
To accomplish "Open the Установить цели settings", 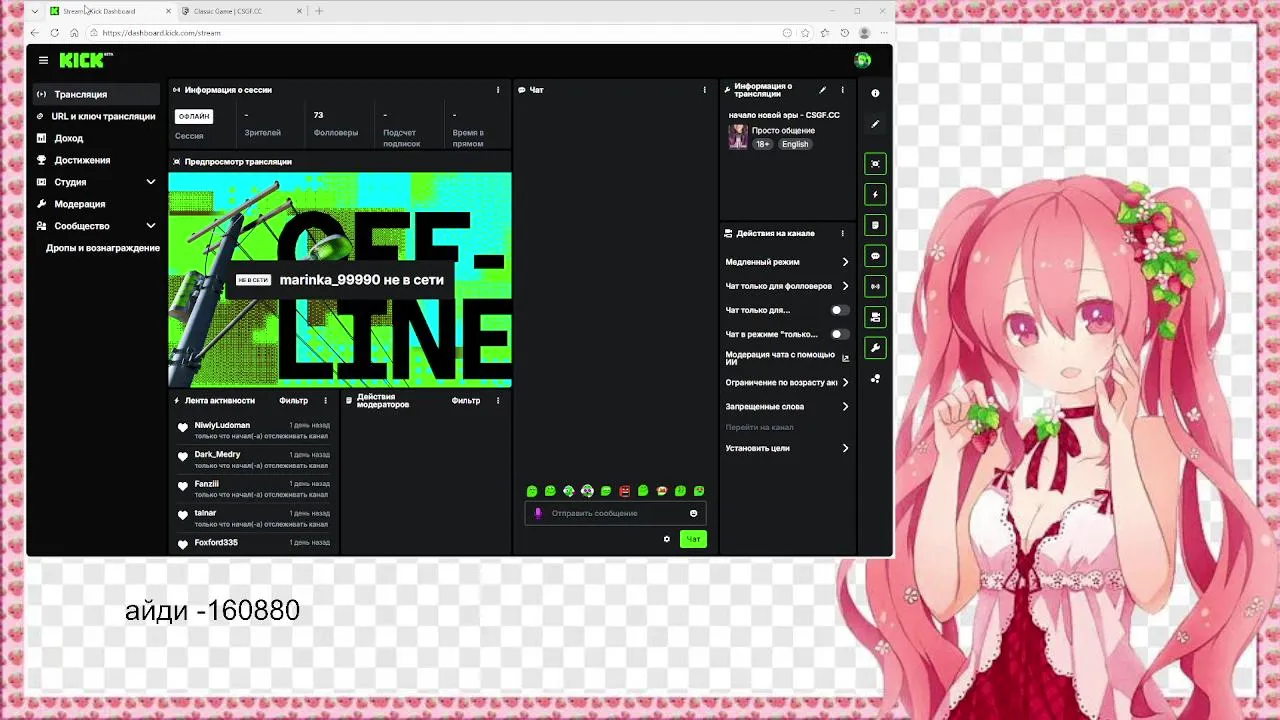I will click(x=787, y=448).
